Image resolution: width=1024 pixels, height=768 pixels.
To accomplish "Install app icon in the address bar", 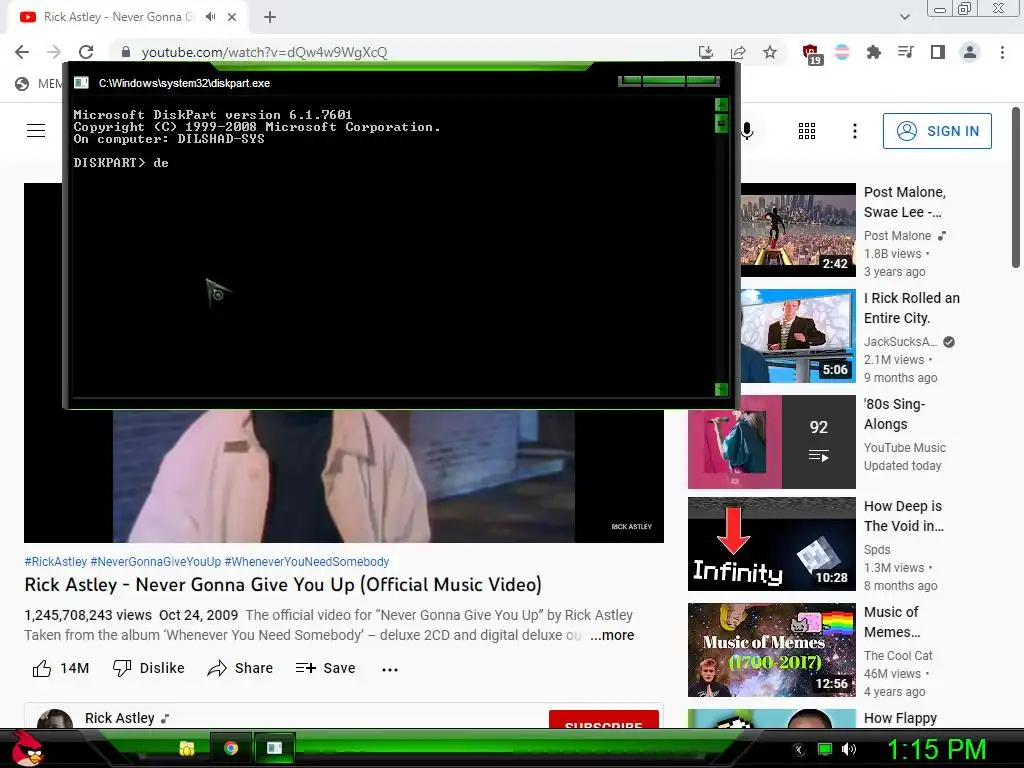I will click(x=706, y=52).
